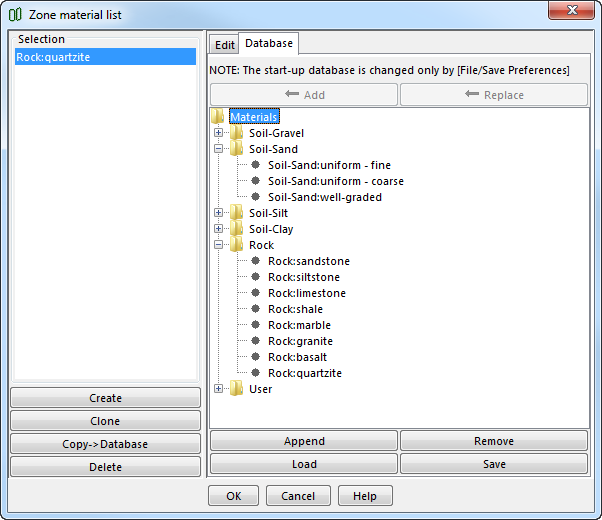The image size is (602, 520).
Task: Click bullet icon beside Rock:siltstone
Action: tap(255, 277)
